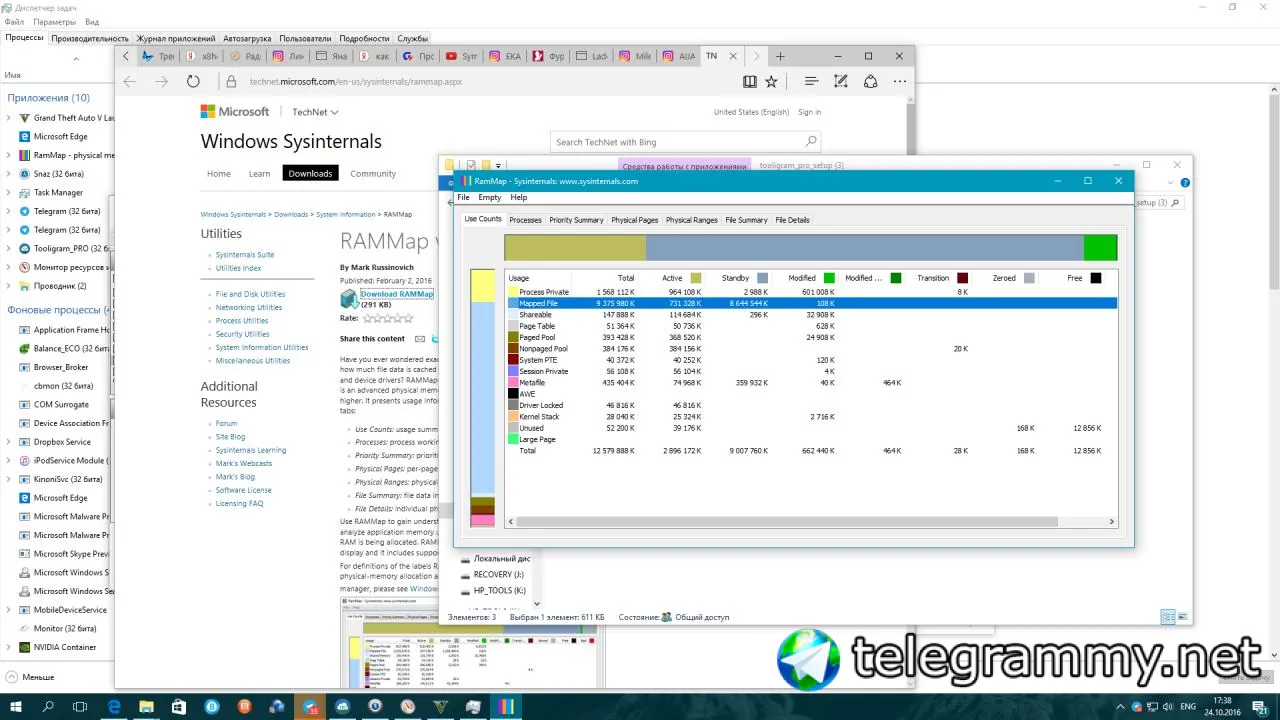The height and width of the screenshot is (720, 1280).
Task: Click the Free color swatch in legend
Action: (1096, 278)
